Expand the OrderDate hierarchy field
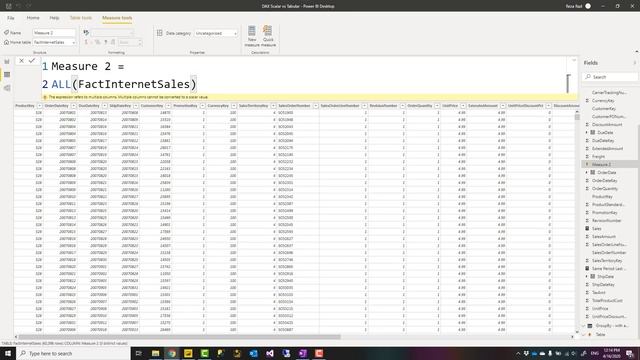Image resolution: width=640 pixels, height=360 pixels. click(x=587, y=173)
